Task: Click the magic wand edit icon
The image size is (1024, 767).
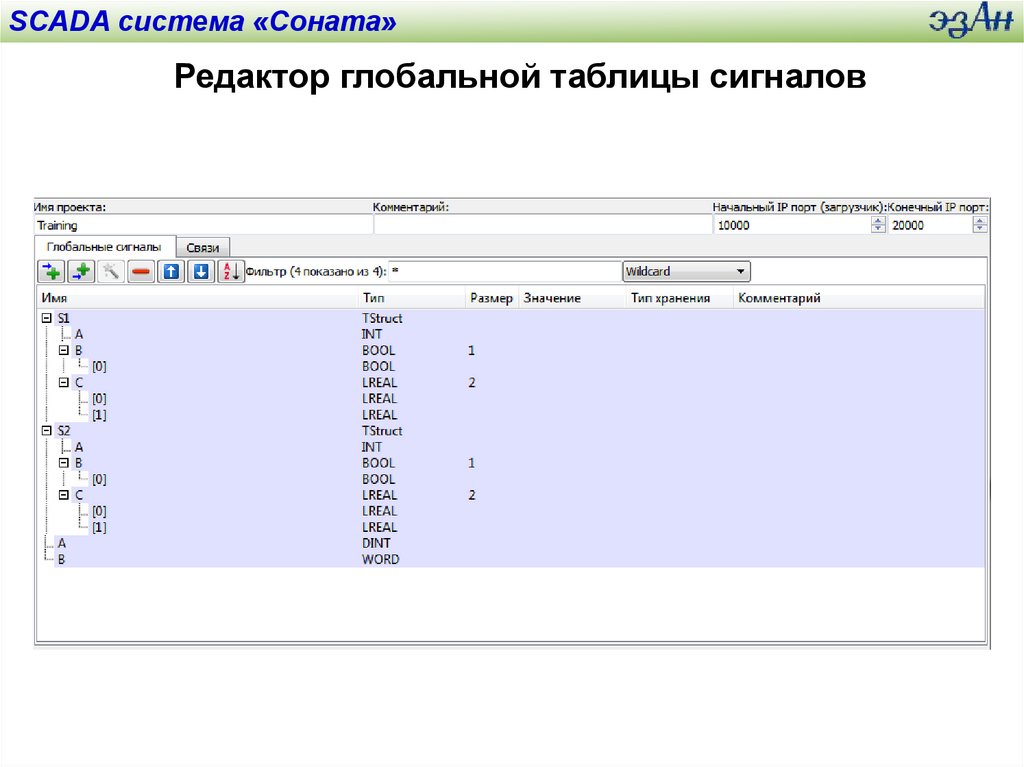Action: (x=111, y=271)
